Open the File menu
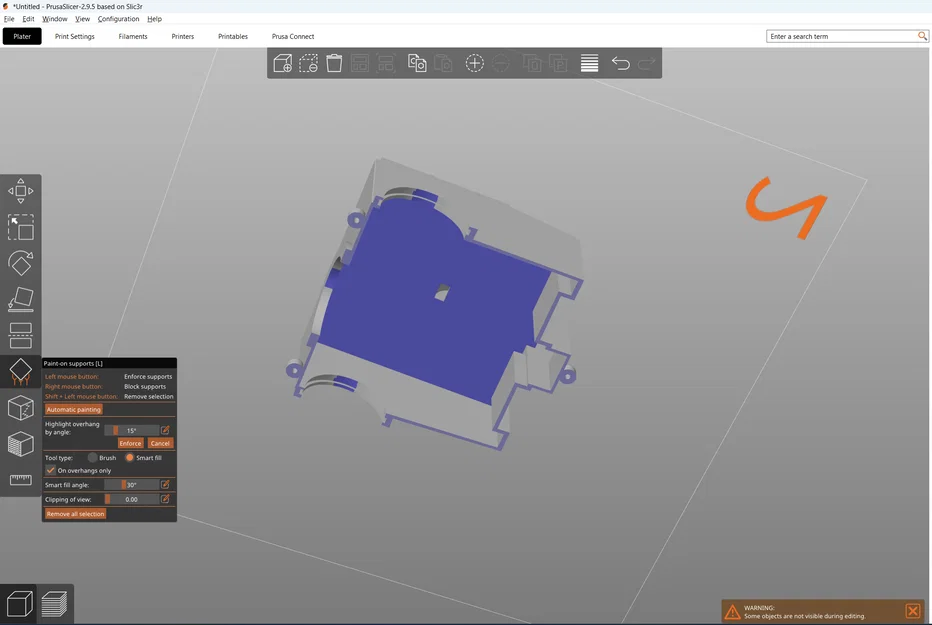932x625 pixels. (9, 19)
